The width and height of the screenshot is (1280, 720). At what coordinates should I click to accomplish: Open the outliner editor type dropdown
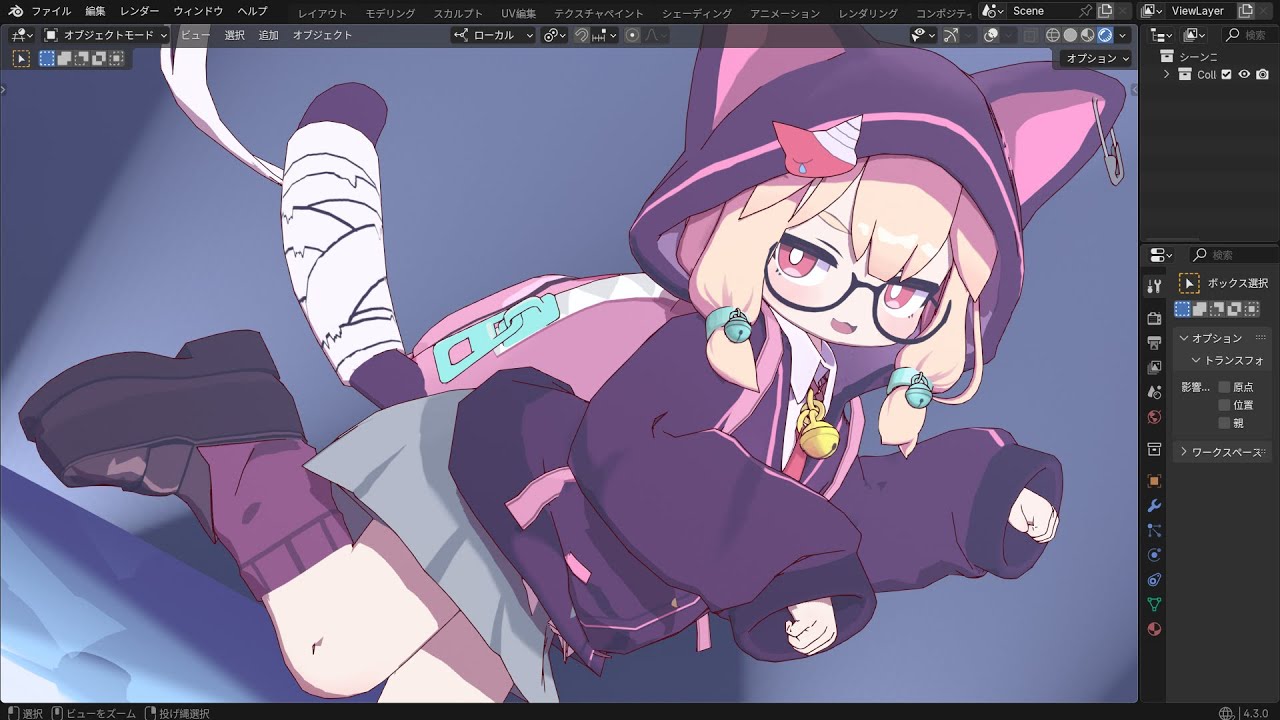click(x=1160, y=35)
